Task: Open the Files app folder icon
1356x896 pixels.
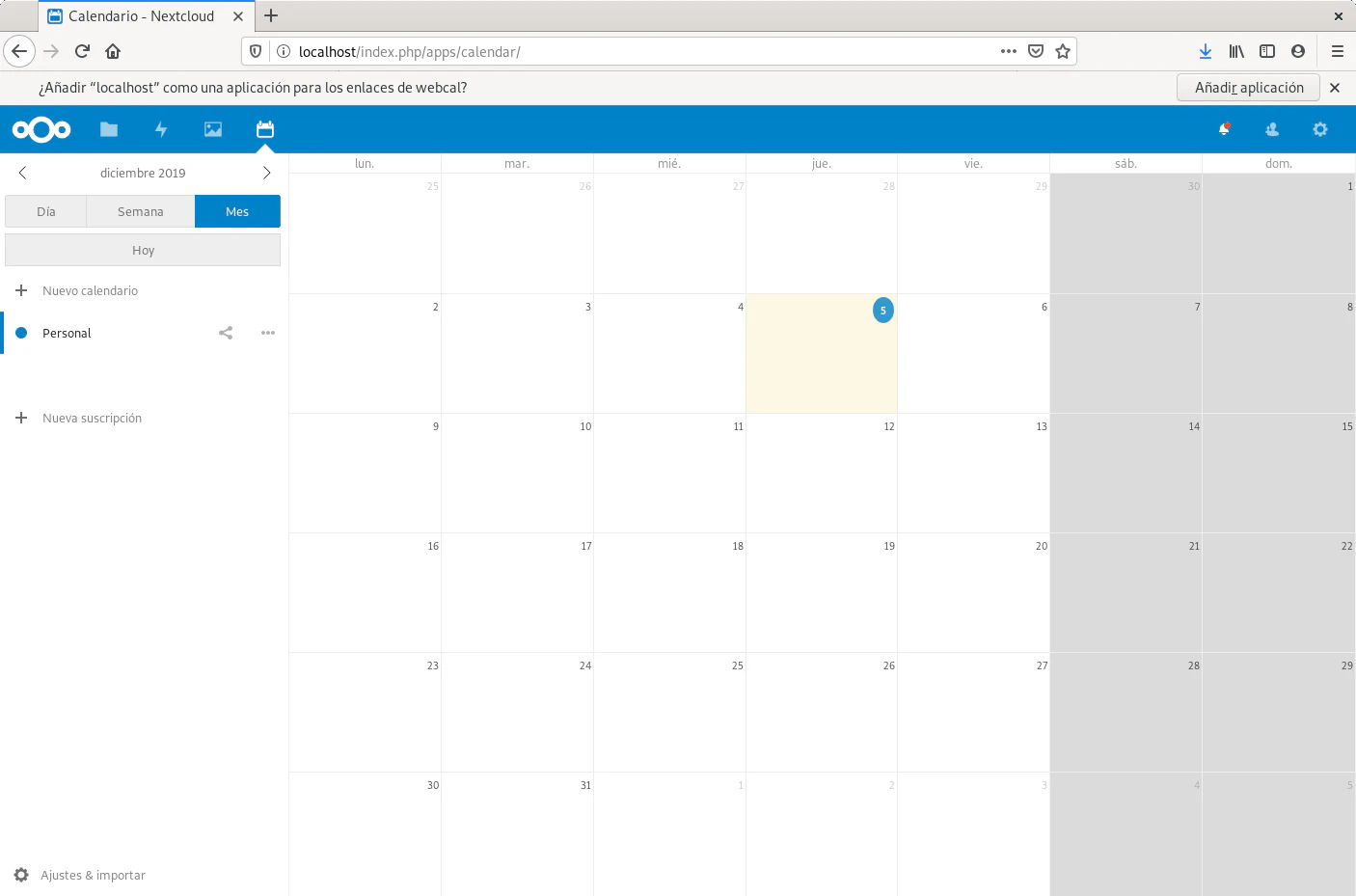Action: click(109, 129)
